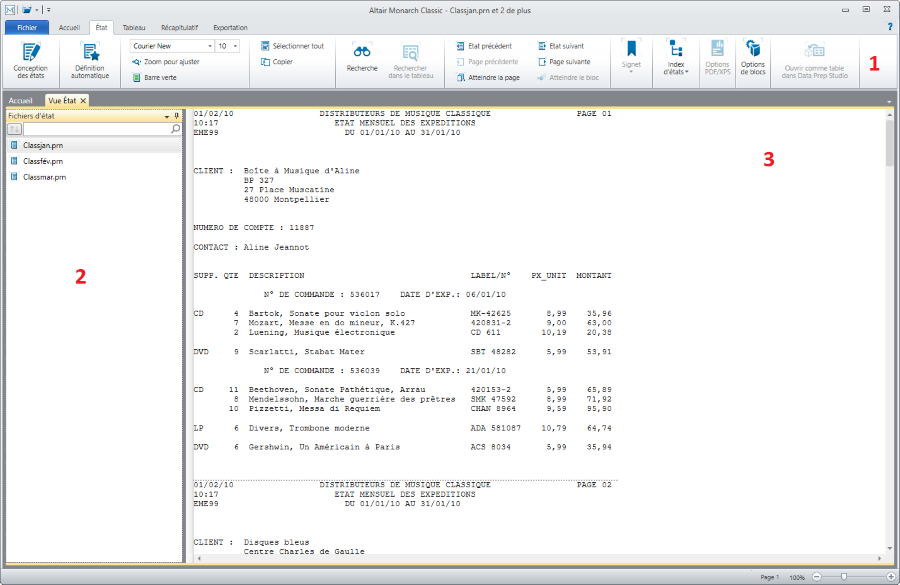900x585 pixels.
Task: Toggle Zoom pour ajuster
Action: click(x=165, y=62)
